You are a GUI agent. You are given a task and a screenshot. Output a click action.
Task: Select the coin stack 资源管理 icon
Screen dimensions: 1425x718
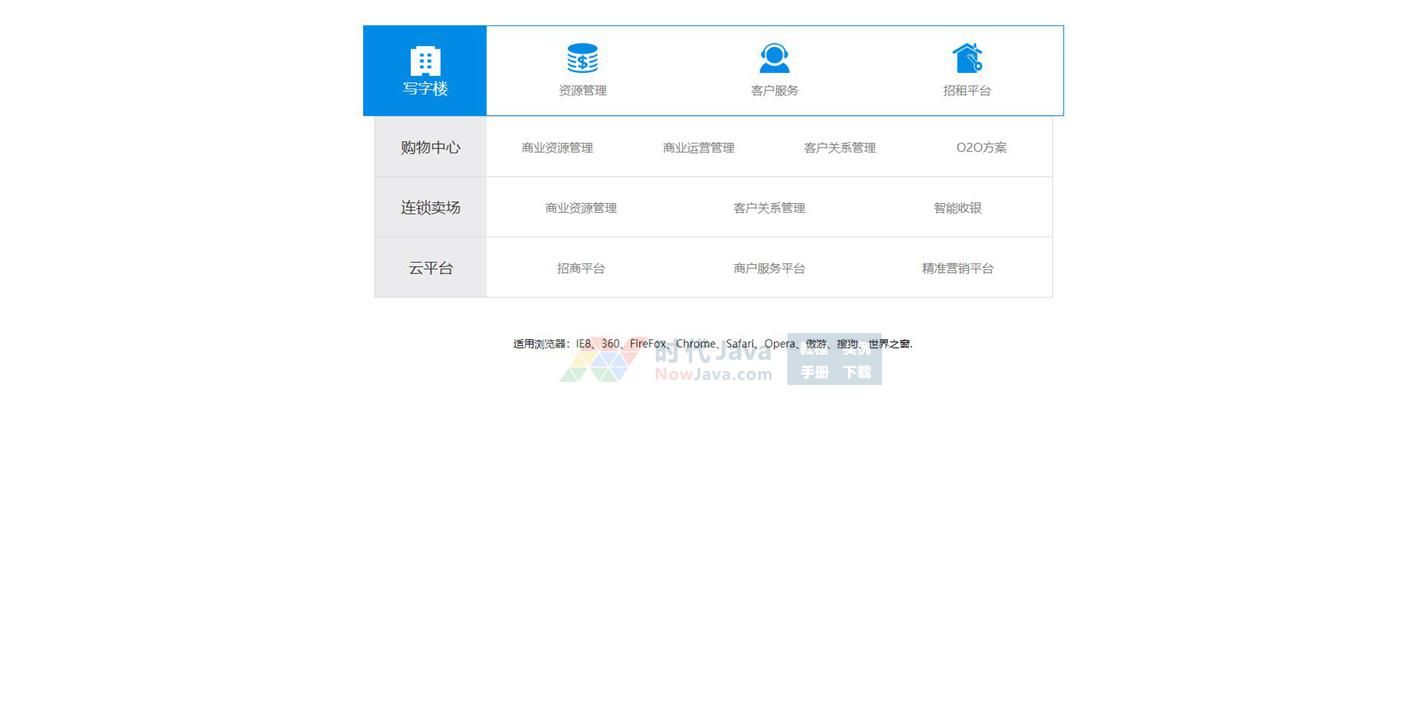tap(582, 58)
